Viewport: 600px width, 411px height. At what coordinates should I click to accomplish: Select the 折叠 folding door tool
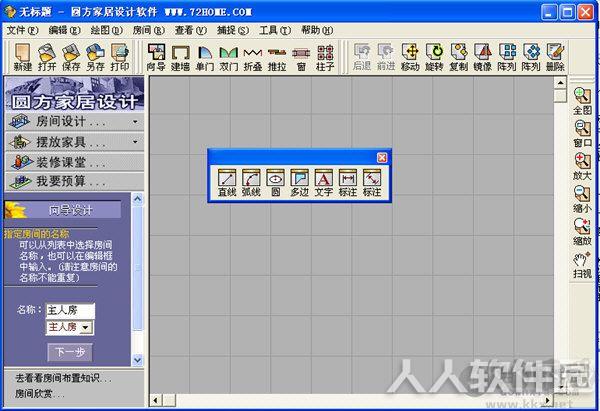click(253, 57)
